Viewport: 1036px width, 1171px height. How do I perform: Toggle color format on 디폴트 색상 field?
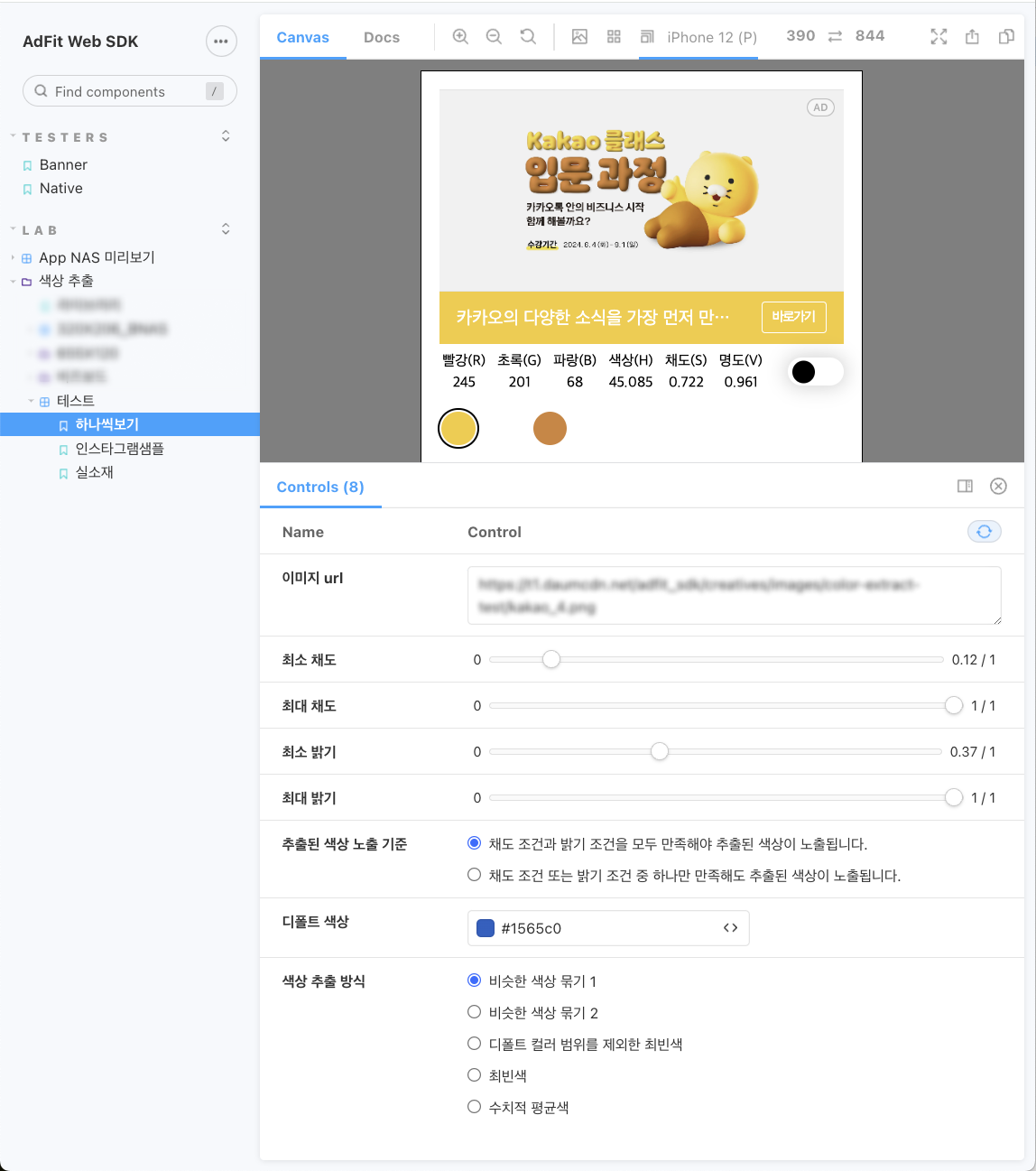[731, 928]
